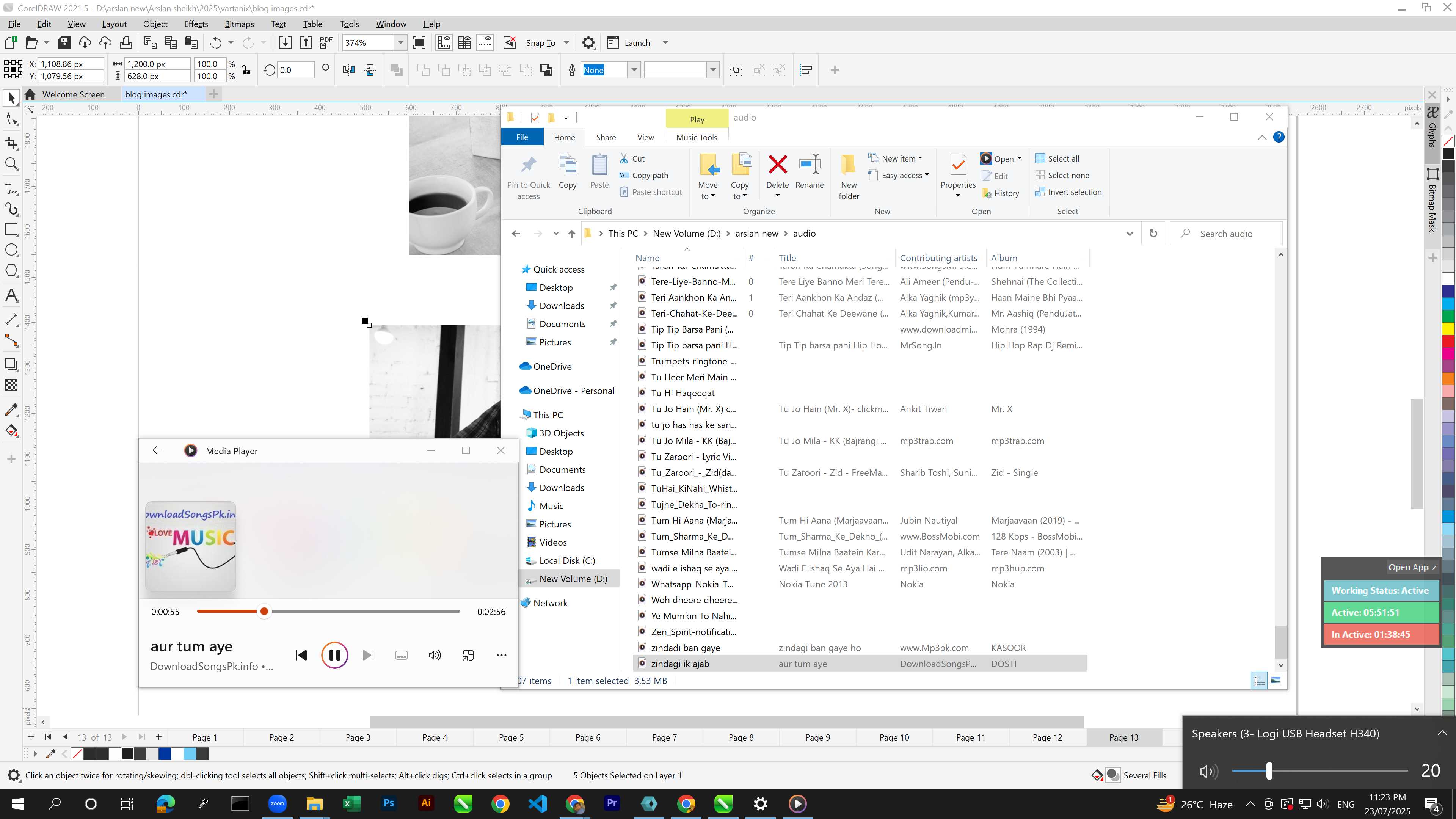Select the Shape tool in toolbox
Screen dimensions: 1456x819
click(11, 119)
